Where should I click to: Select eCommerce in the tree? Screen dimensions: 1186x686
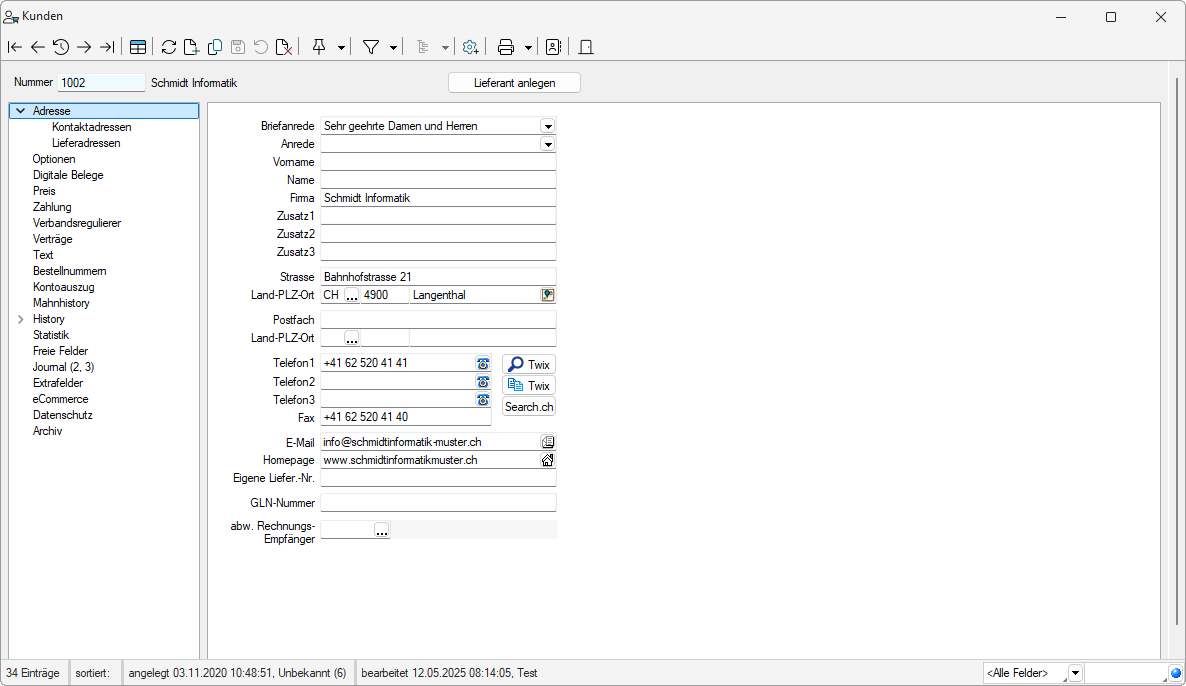61,399
